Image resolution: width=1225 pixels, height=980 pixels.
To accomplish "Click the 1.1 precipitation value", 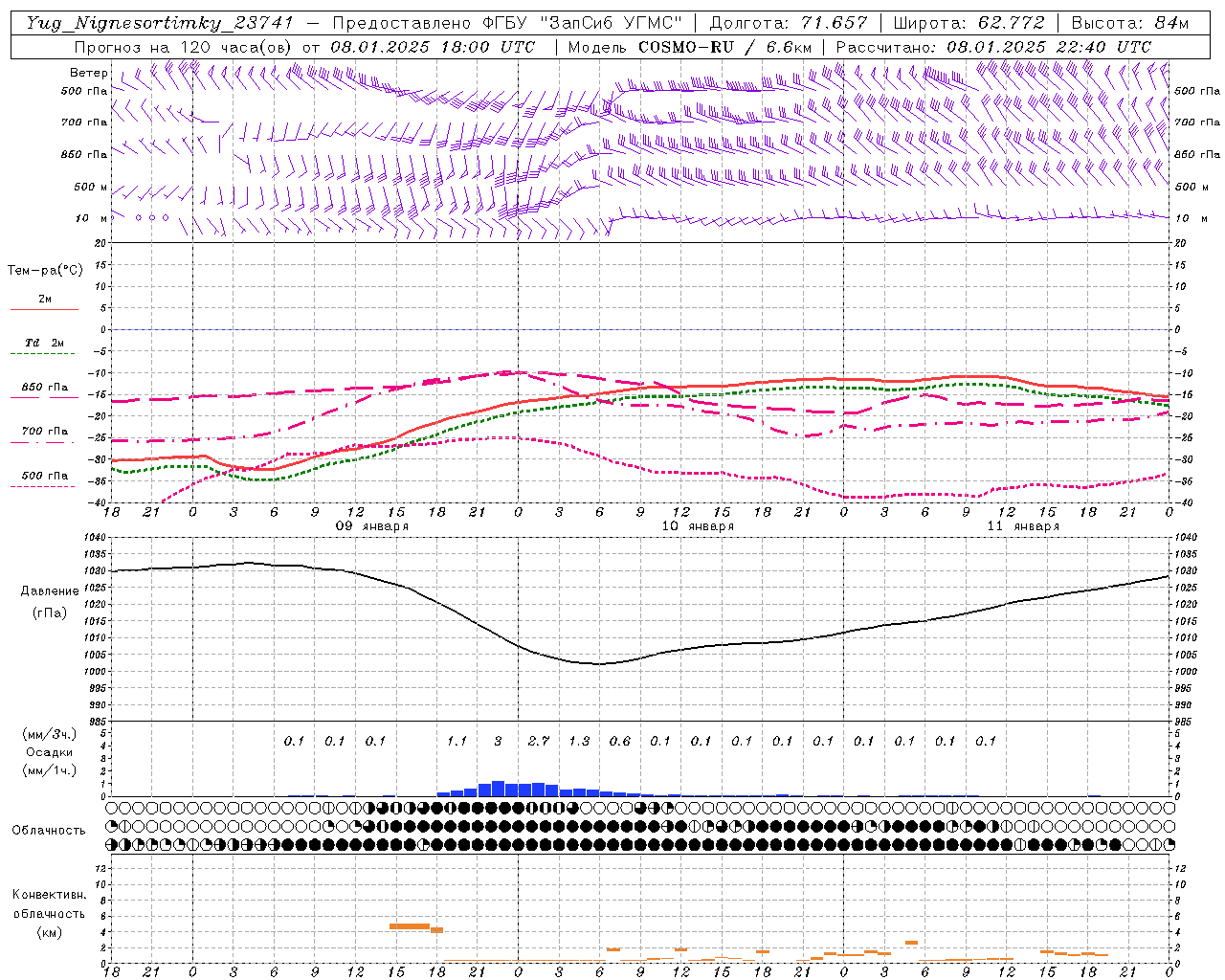I will pos(457,741).
